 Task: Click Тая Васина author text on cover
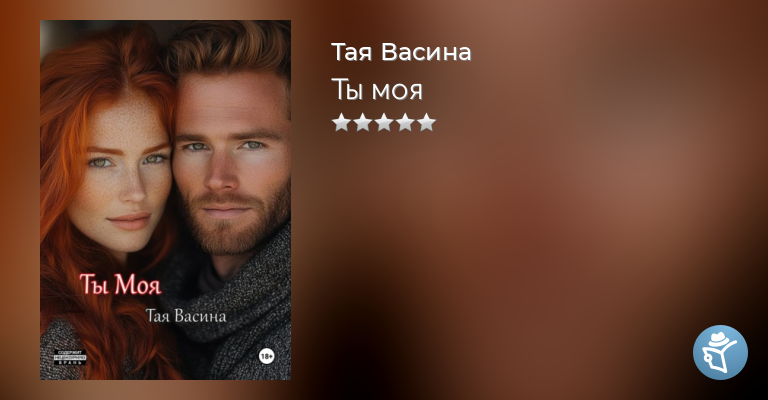(186, 316)
